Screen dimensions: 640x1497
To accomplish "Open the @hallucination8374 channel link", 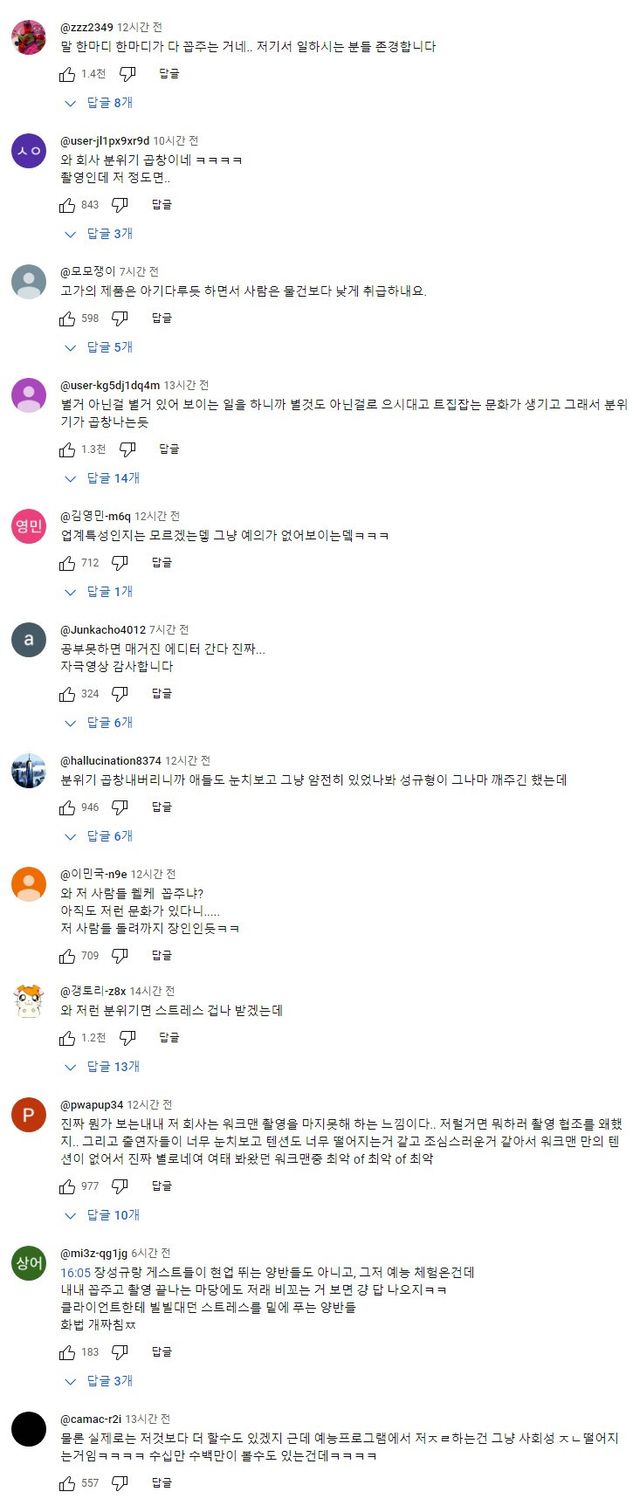I will point(110,761).
